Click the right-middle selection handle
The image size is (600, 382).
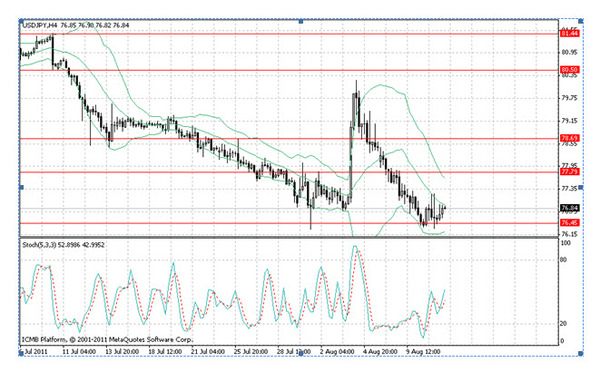(581, 187)
